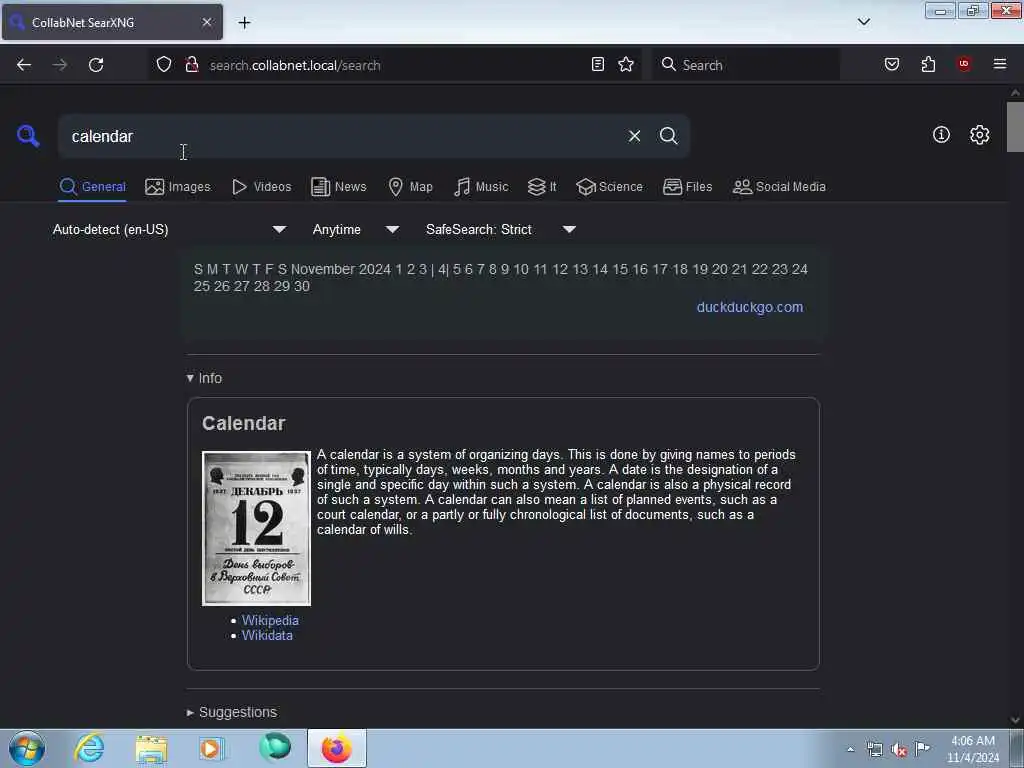The width and height of the screenshot is (1024, 768).
Task: Clear the calendar search query
Action: click(x=634, y=136)
